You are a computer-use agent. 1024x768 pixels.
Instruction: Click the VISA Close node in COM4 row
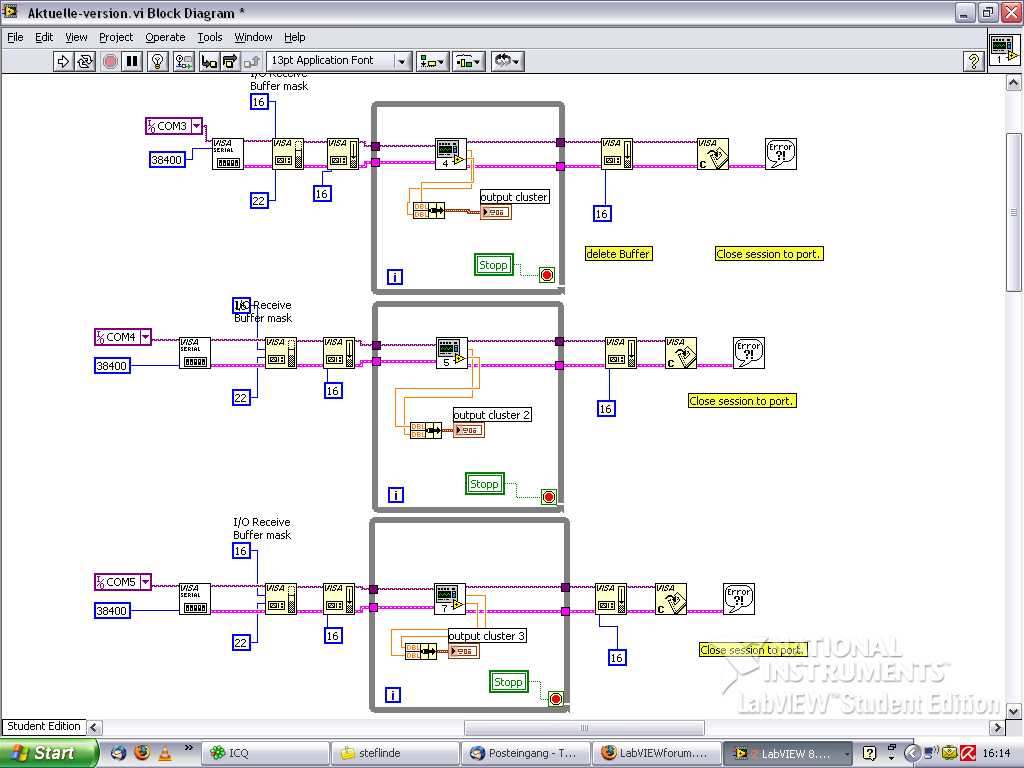(x=680, y=353)
